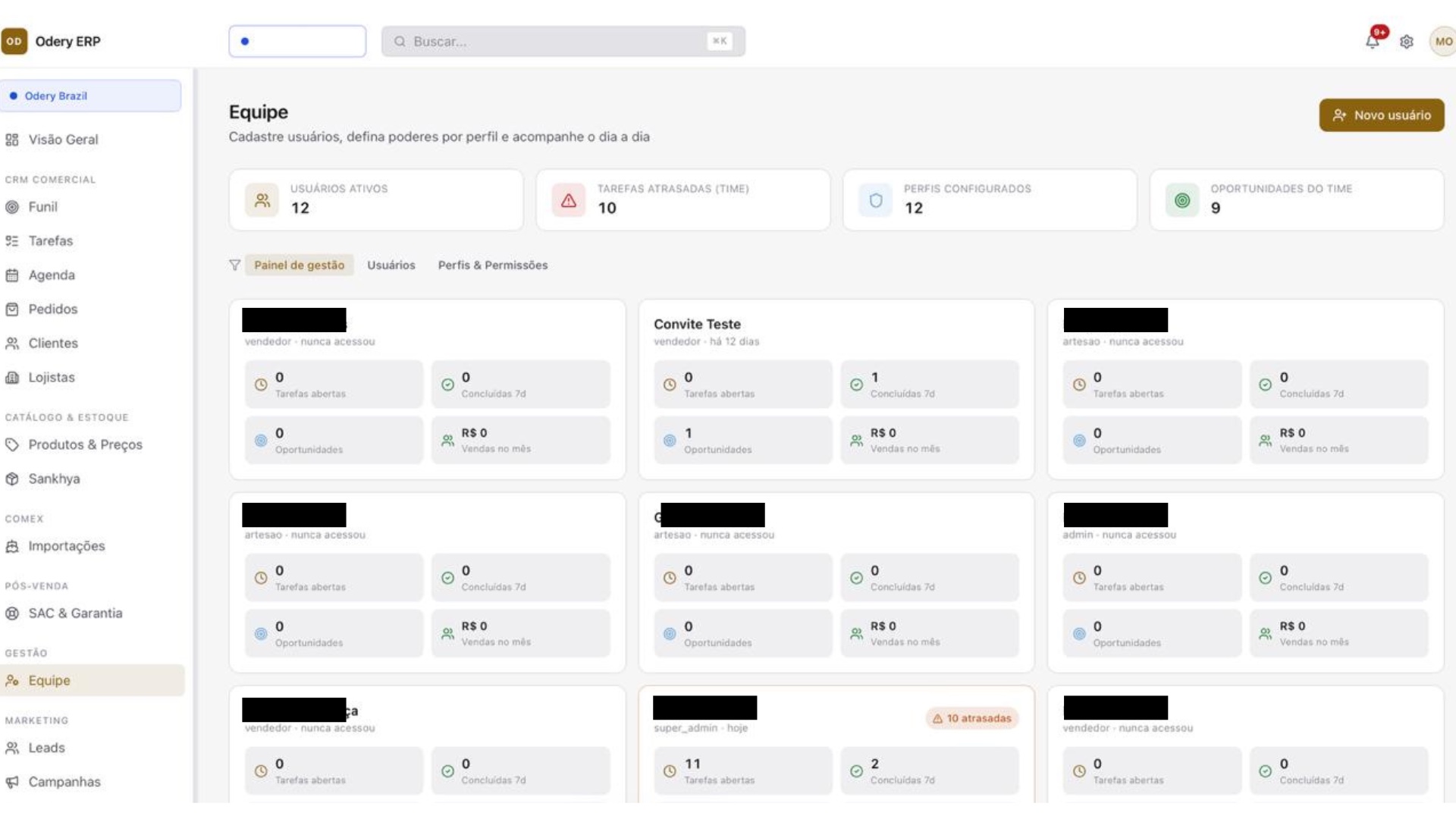
Task: Open the Convite Teste user card
Action: 836,390
